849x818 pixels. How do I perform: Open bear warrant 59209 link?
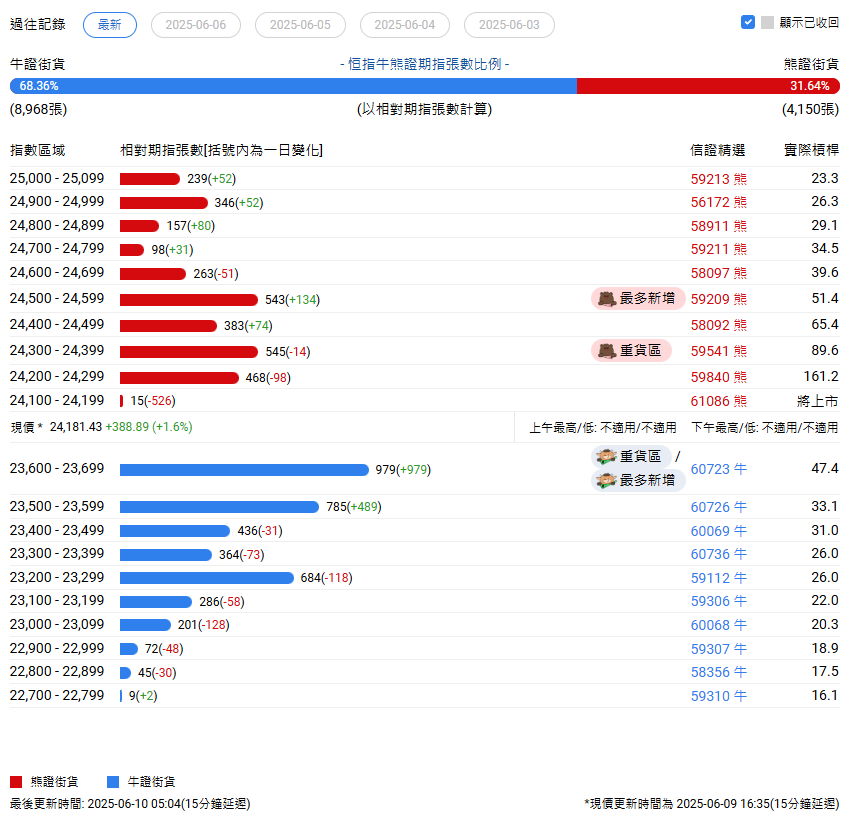tap(719, 299)
